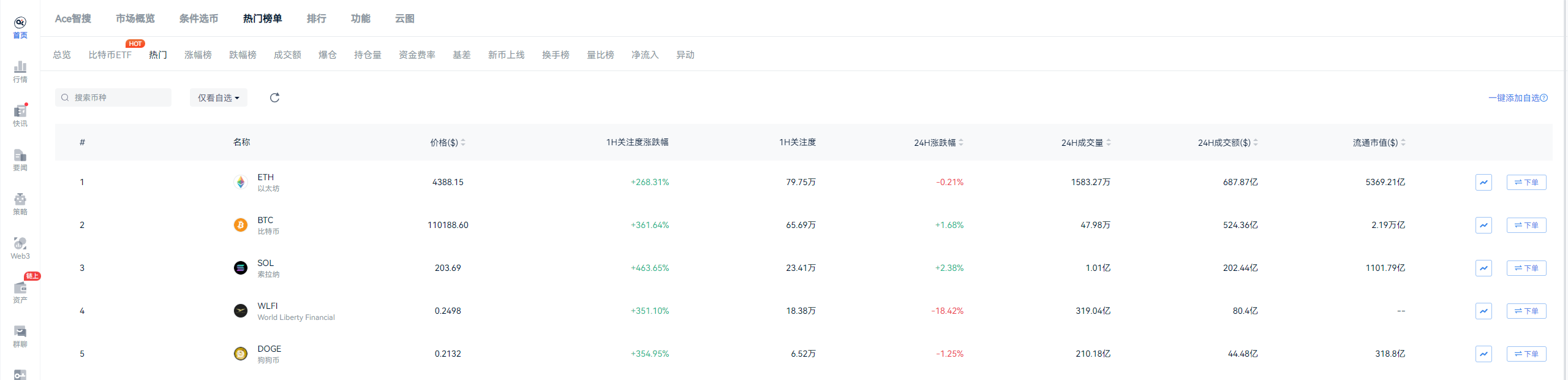The width and height of the screenshot is (1568, 380).
Task: Click 下单 button in the ETH row
Action: coord(1526,182)
